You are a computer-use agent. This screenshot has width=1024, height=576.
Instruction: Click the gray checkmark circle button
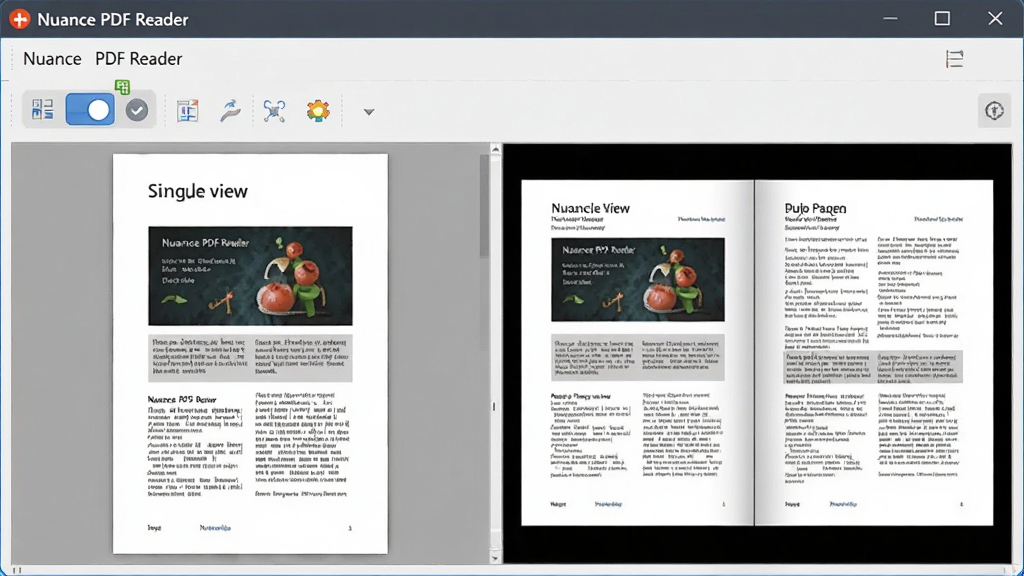click(137, 110)
